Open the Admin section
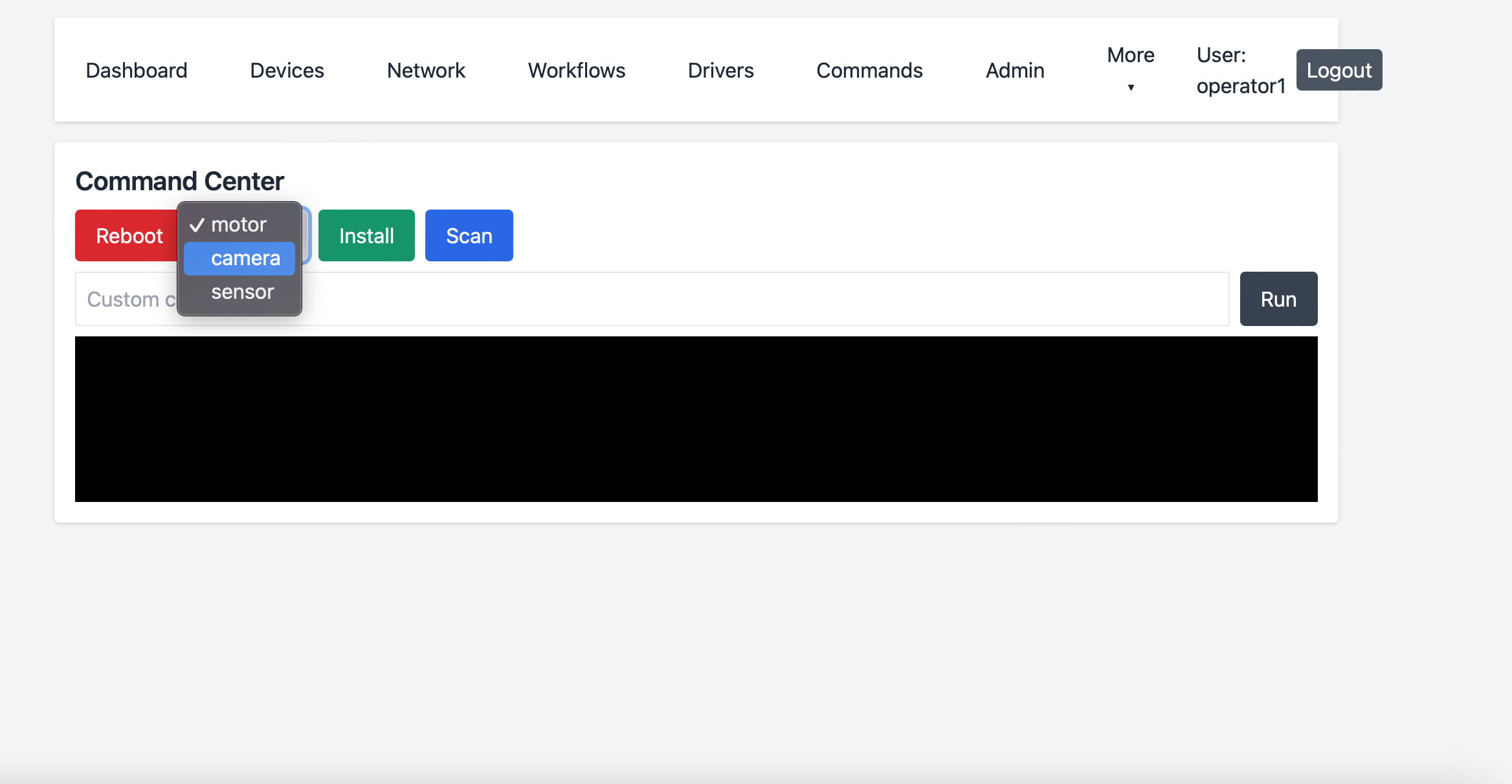 tap(1015, 70)
